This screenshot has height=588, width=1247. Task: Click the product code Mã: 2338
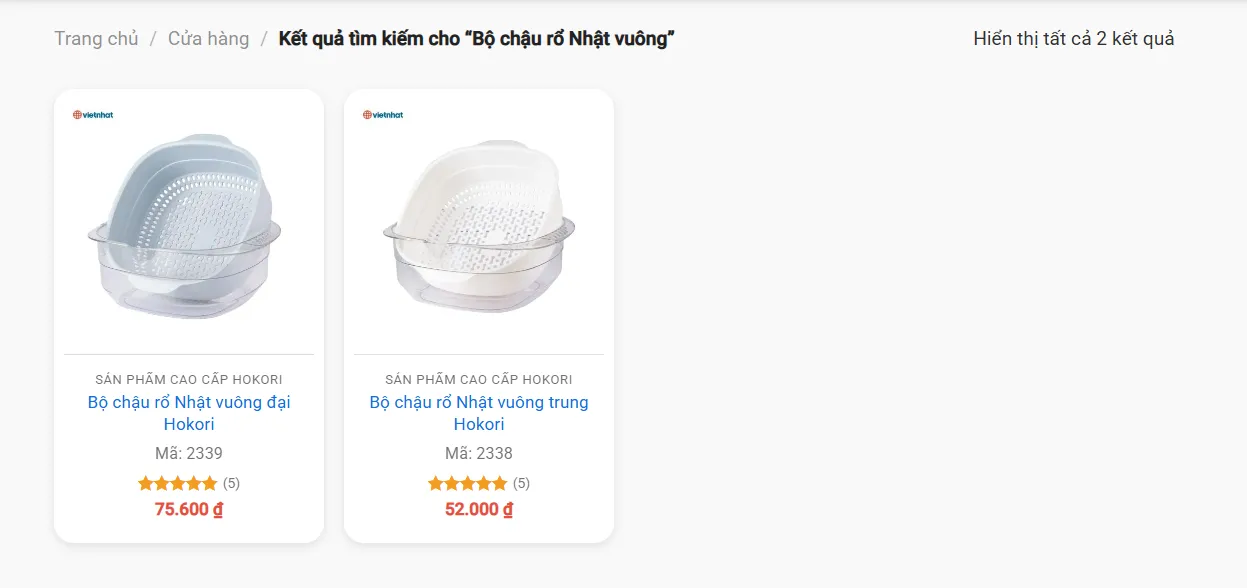click(x=479, y=453)
